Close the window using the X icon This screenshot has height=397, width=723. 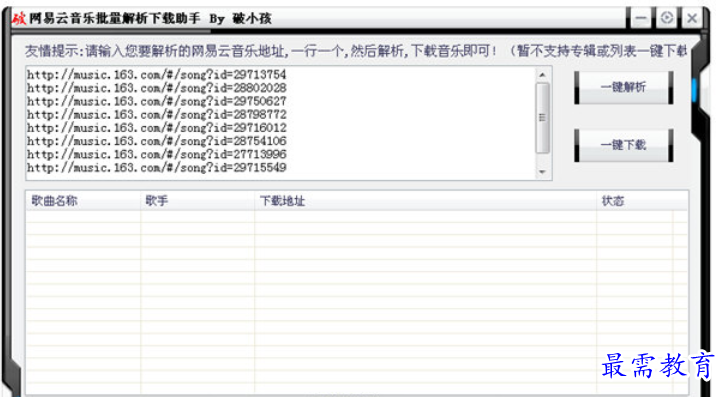pos(692,18)
